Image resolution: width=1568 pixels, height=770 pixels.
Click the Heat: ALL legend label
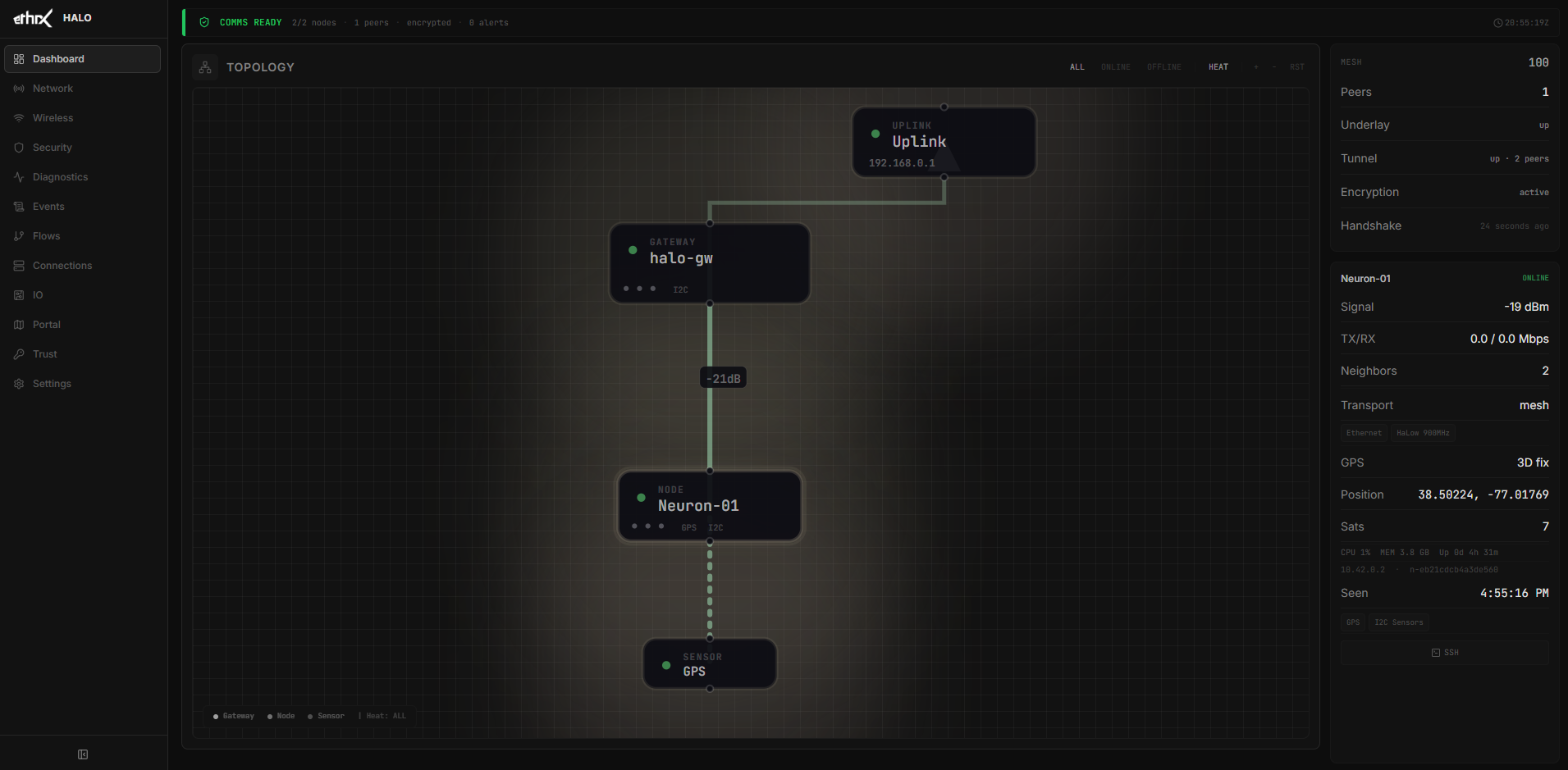386,716
